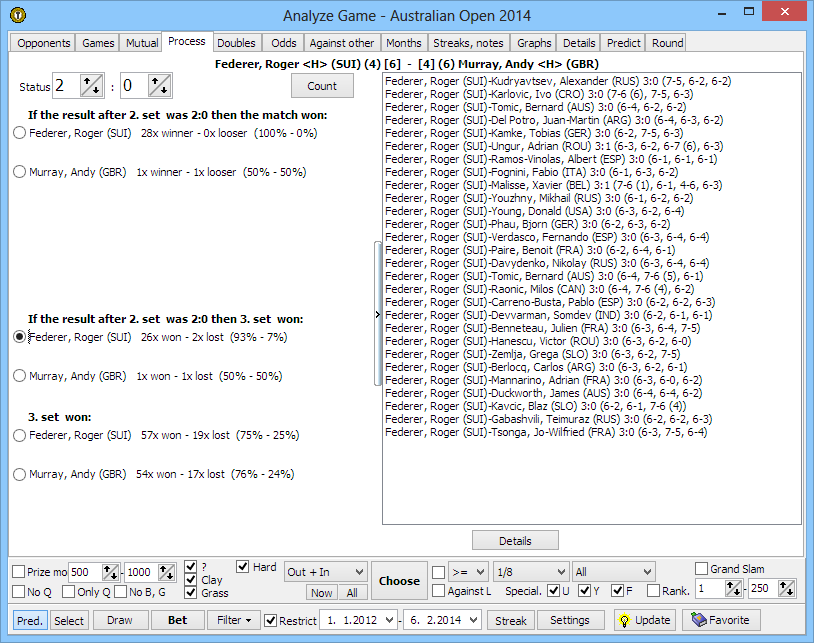Click the Now button
814x643 pixels.
321,592
